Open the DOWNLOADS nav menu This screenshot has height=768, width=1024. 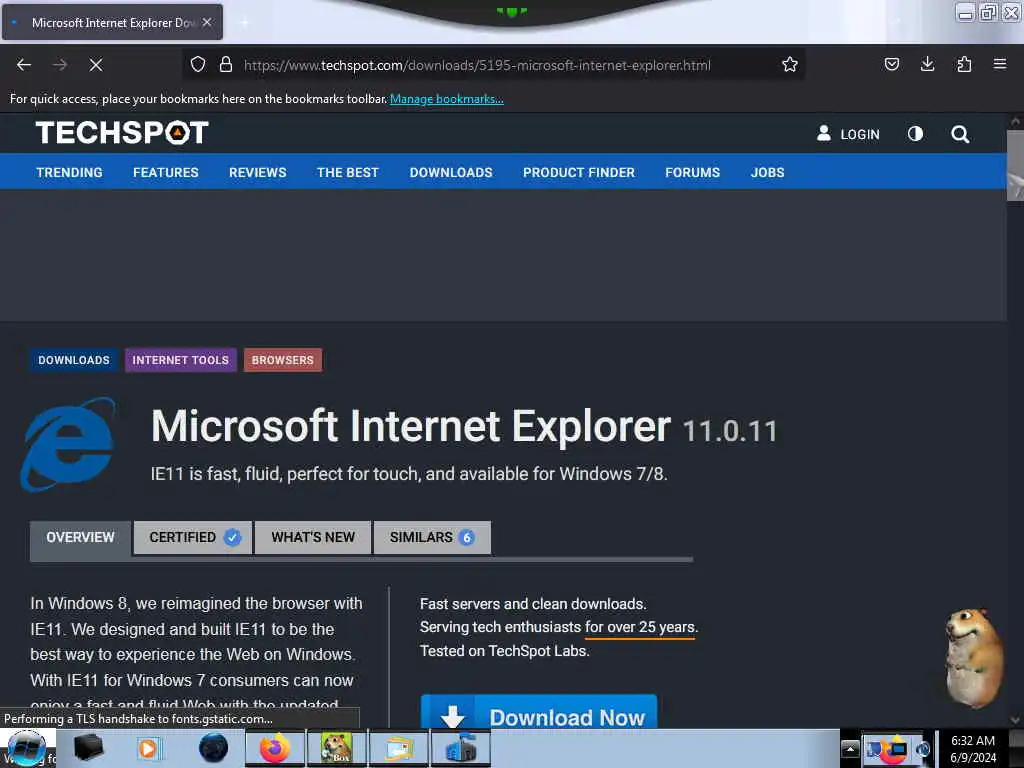451,172
